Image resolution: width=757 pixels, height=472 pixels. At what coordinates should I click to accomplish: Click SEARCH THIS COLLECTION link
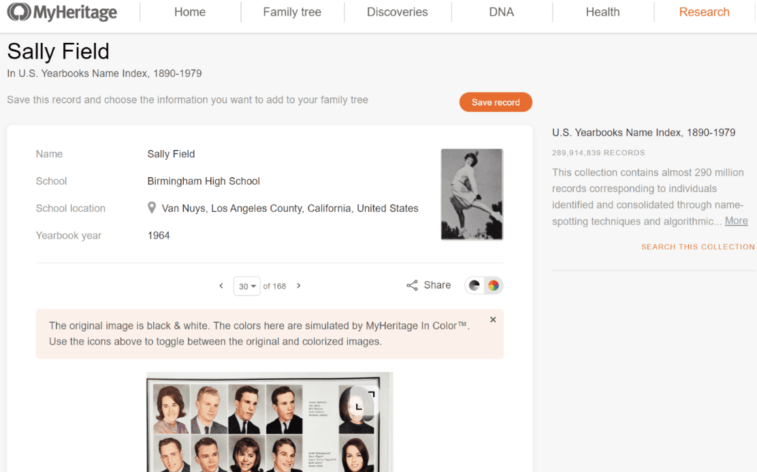point(697,247)
